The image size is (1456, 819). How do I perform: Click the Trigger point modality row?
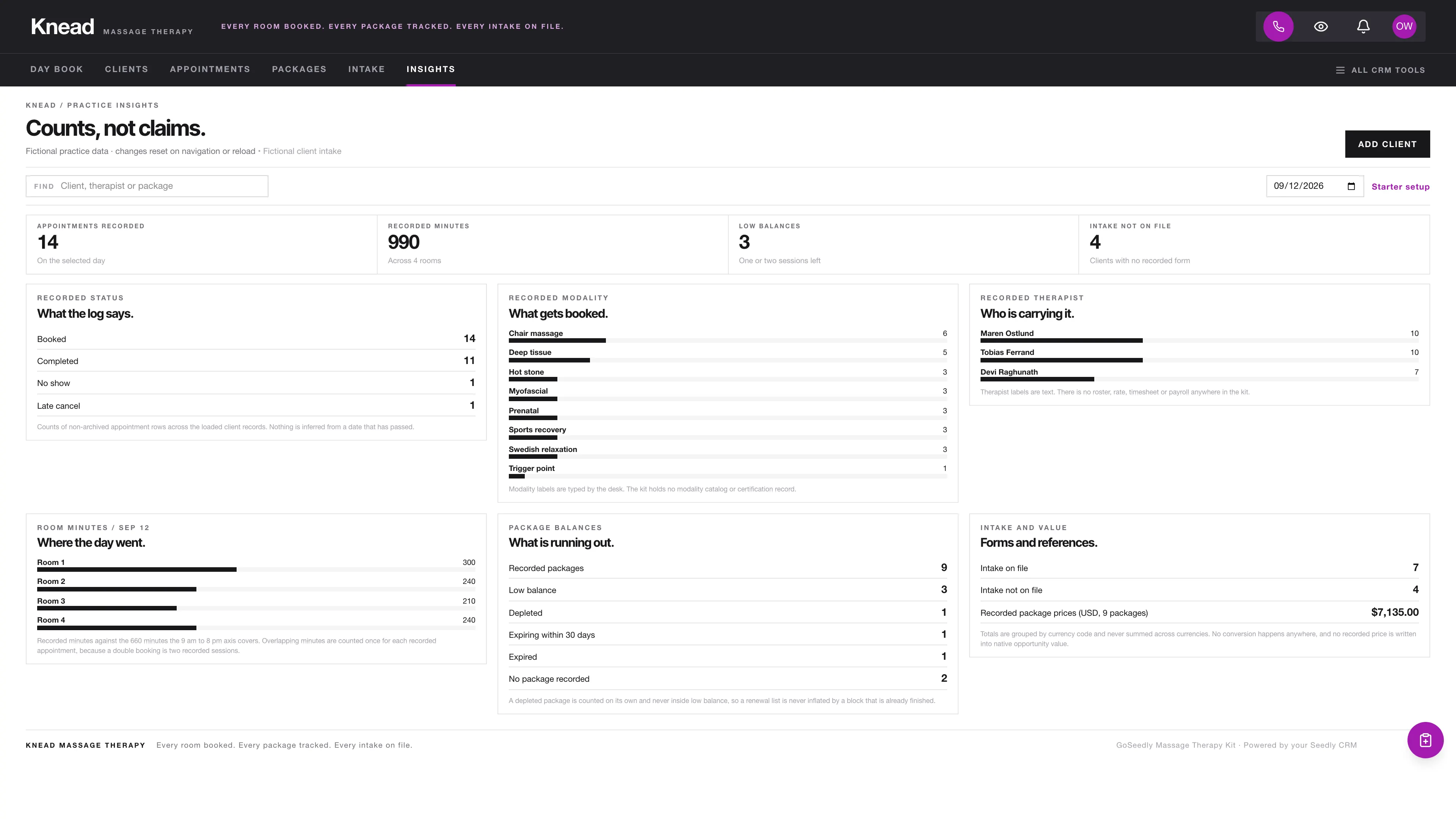728,472
